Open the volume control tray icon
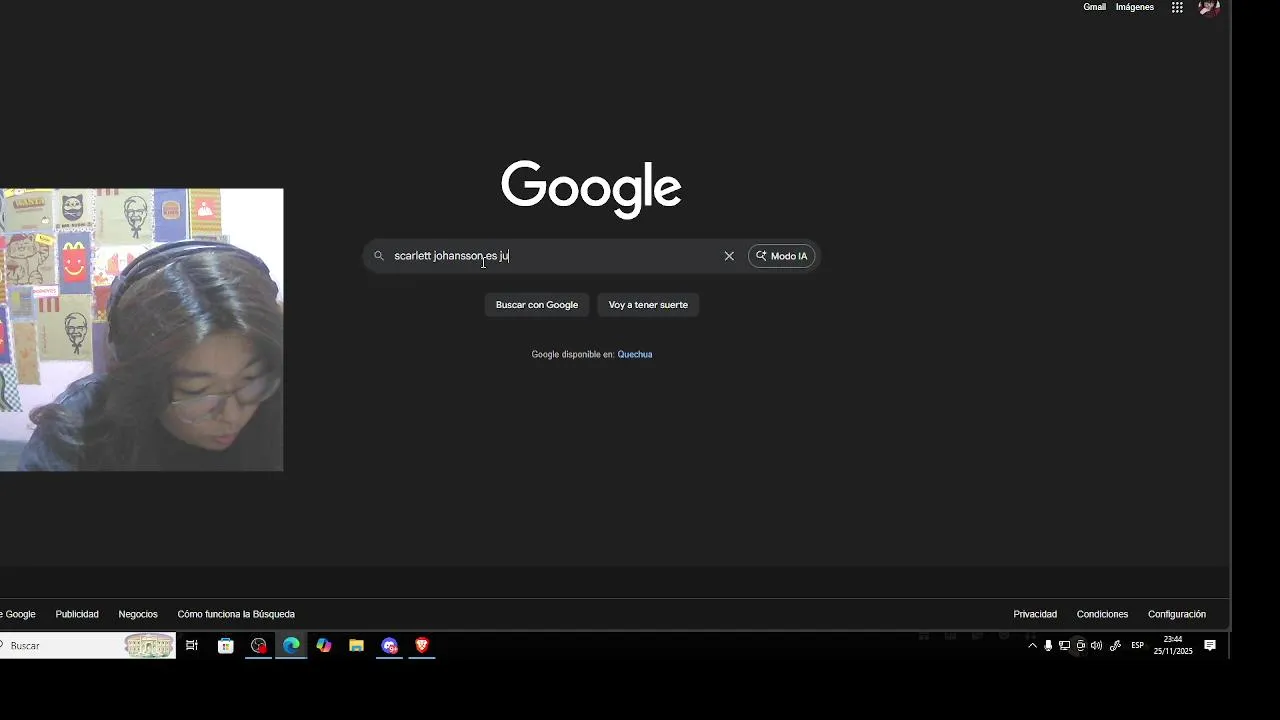 click(x=1096, y=646)
